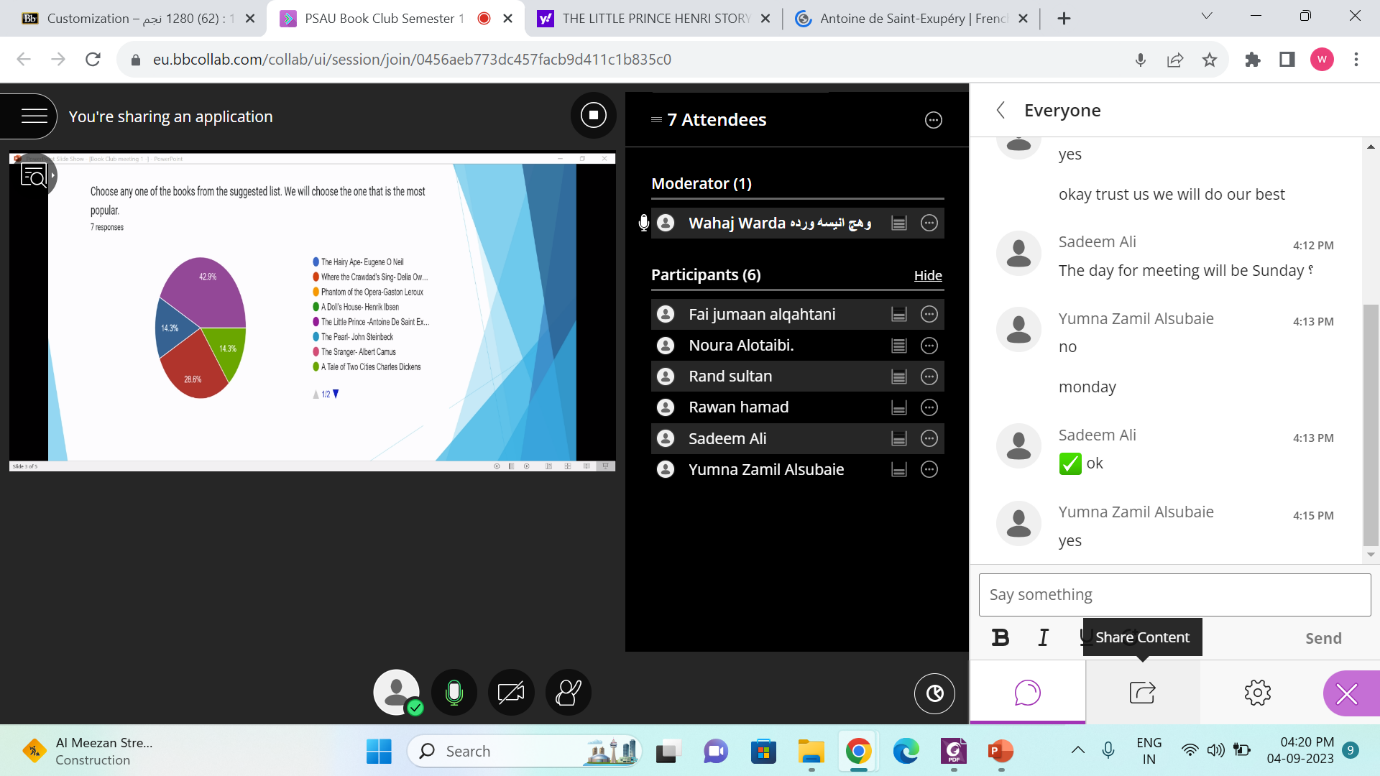Close the Collaborate panel with purple X
This screenshot has height=776, width=1380.
tap(1347, 694)
